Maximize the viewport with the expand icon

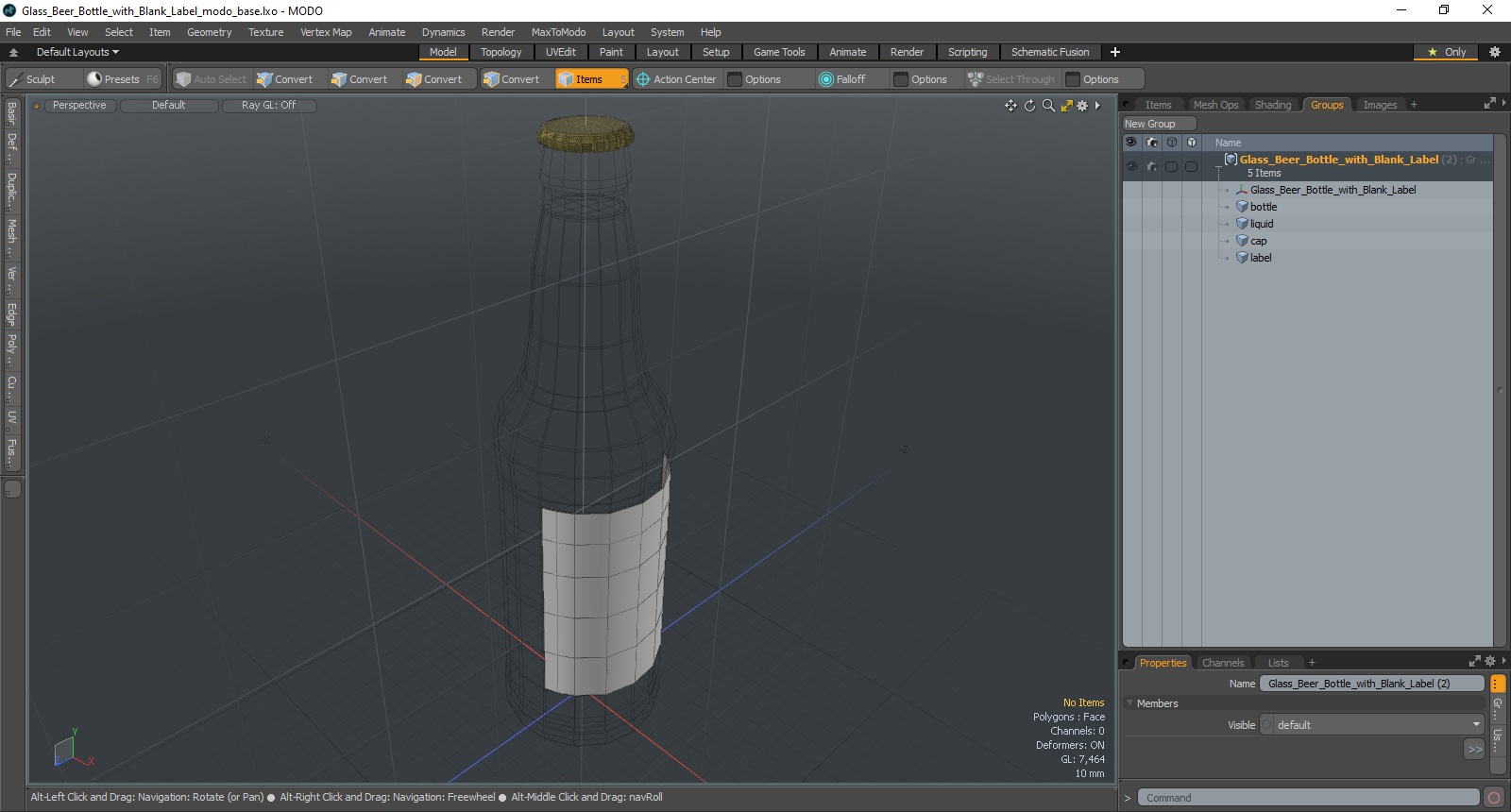click(x=1066, y=106)
